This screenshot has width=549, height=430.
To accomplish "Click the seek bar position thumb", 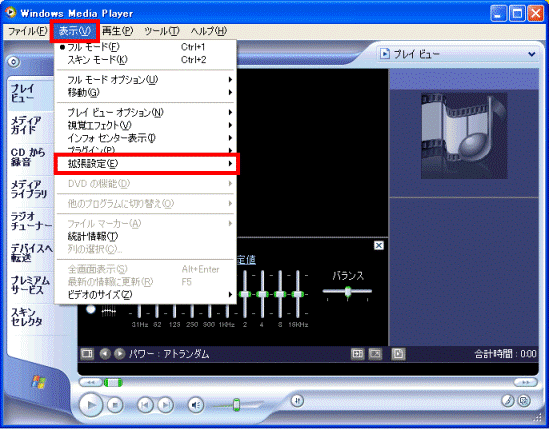I will coord(113,383).
